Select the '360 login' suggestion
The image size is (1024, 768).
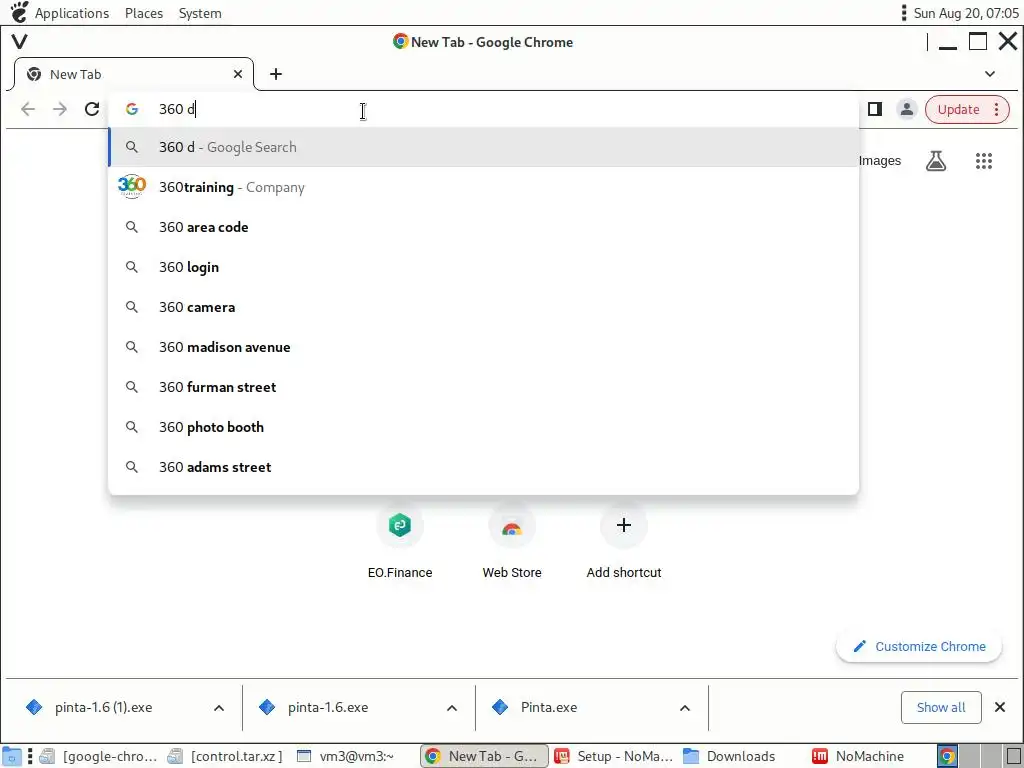(x=483, y=267)
